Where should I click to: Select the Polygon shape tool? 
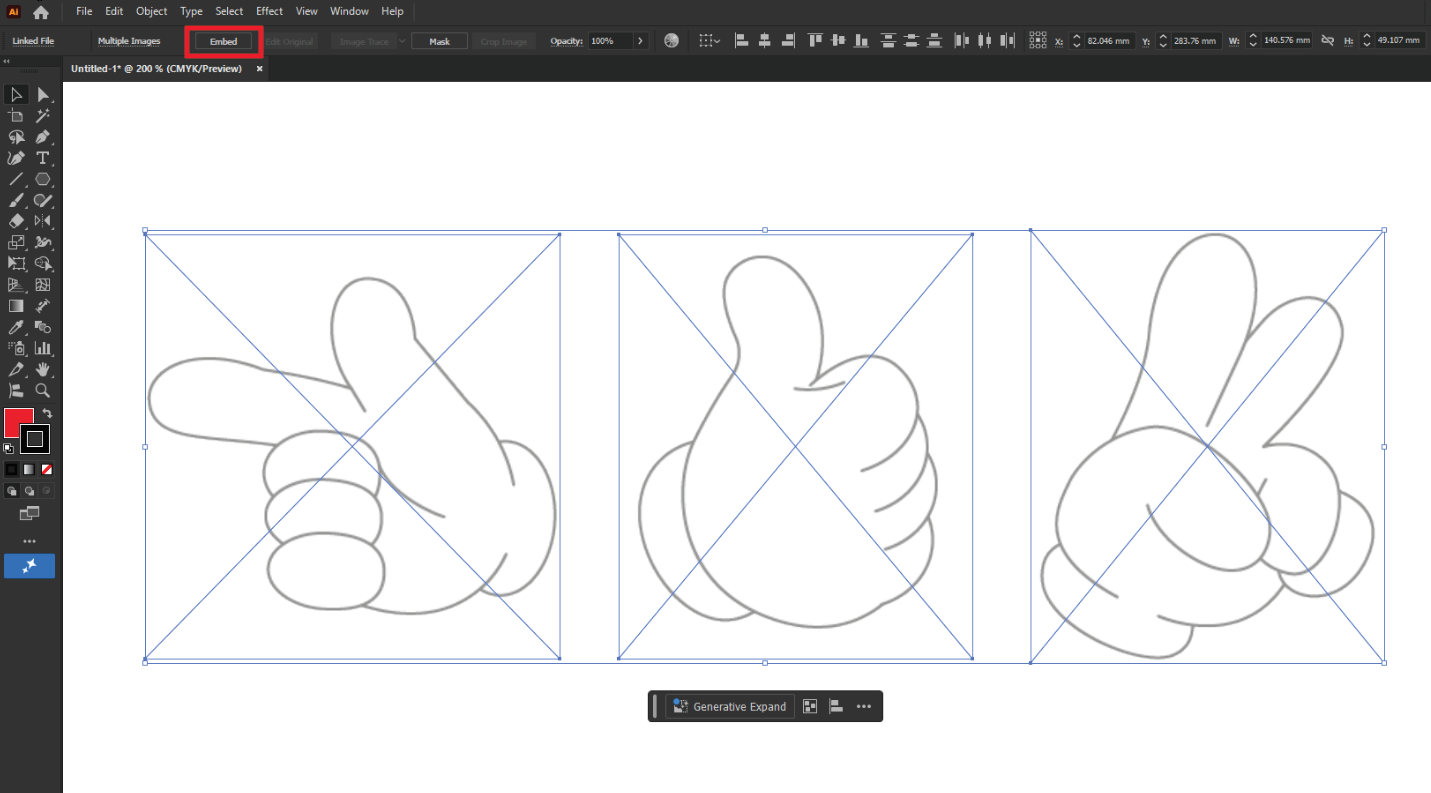click(43, 180)
